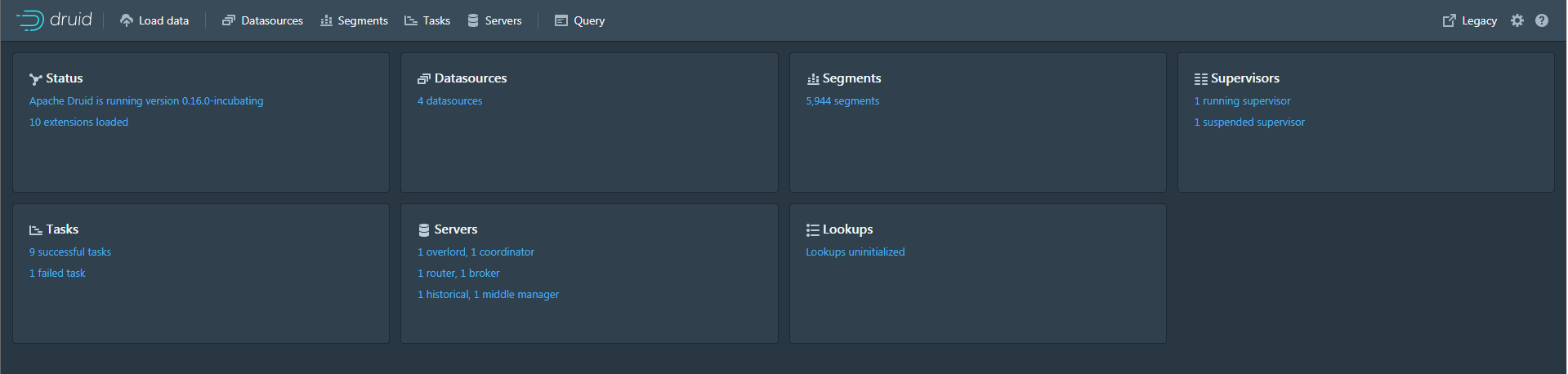Viewport: 1568px width, 374px height.
Task: Open the Query view
Action: tap(580, 20)
